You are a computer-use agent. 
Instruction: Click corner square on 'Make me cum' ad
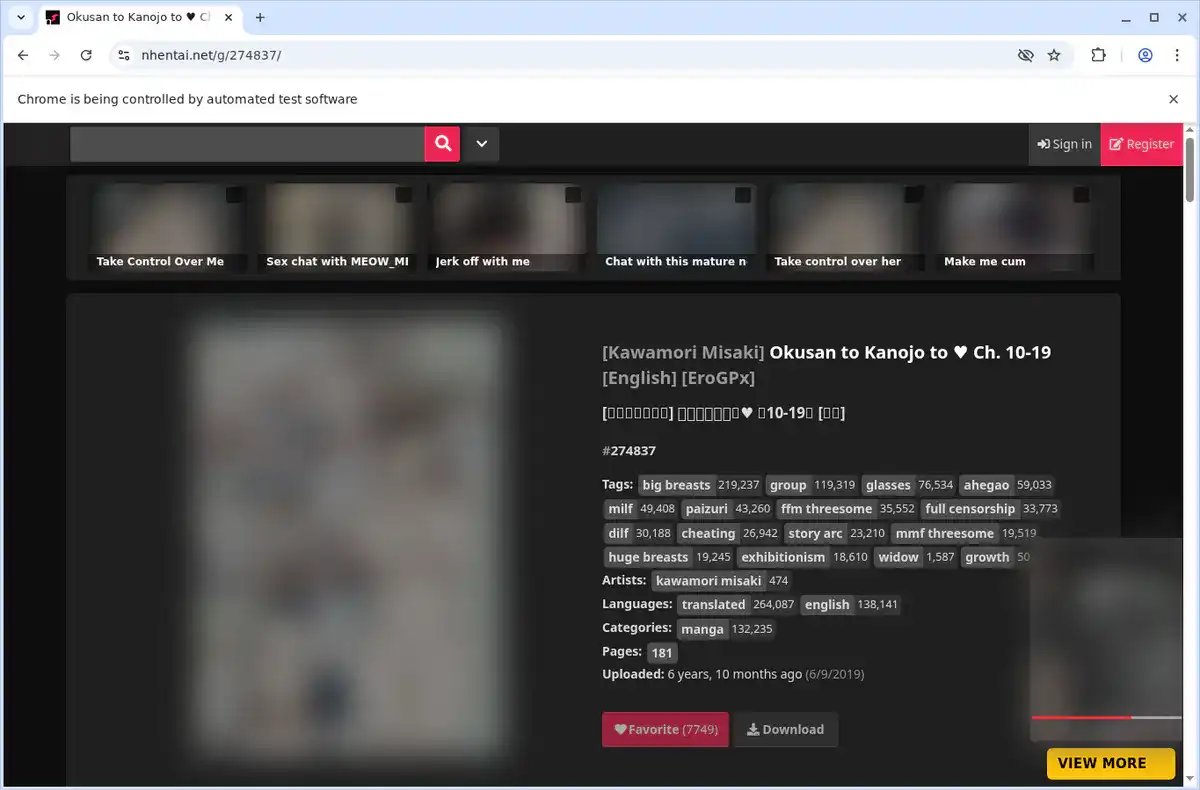(x=1081, y=195)
